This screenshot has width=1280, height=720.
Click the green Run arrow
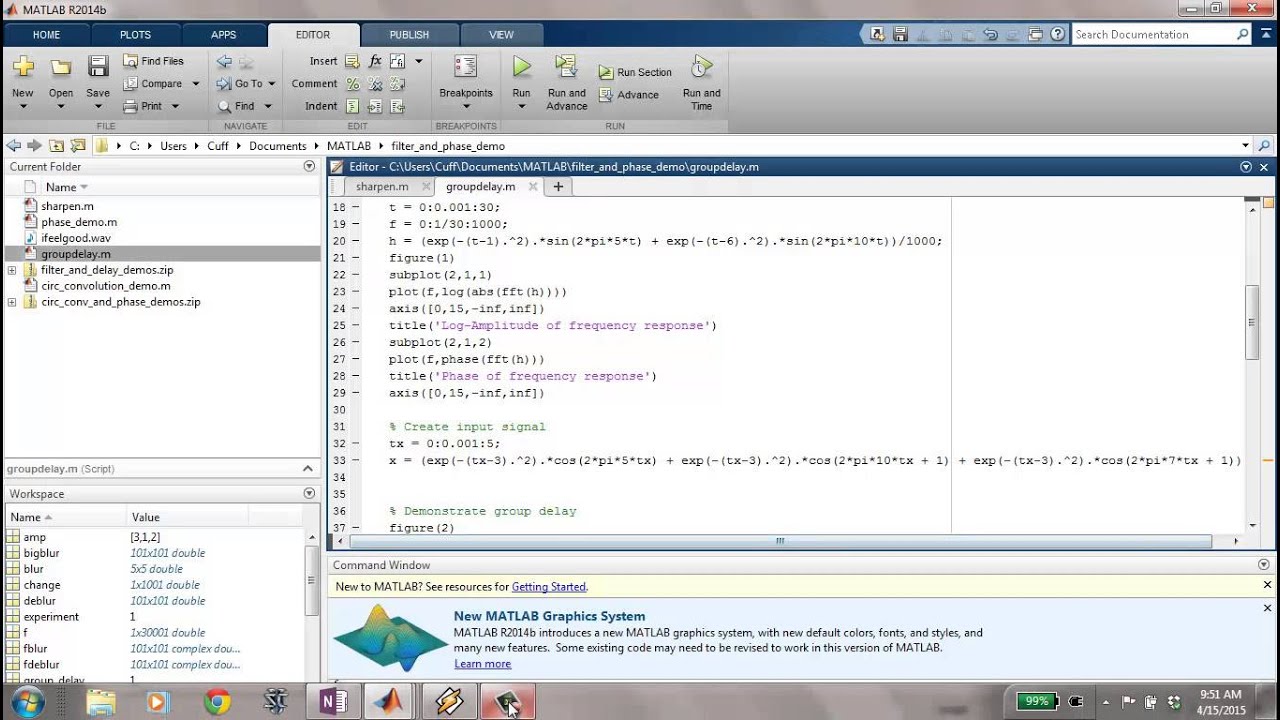[522, 67]
